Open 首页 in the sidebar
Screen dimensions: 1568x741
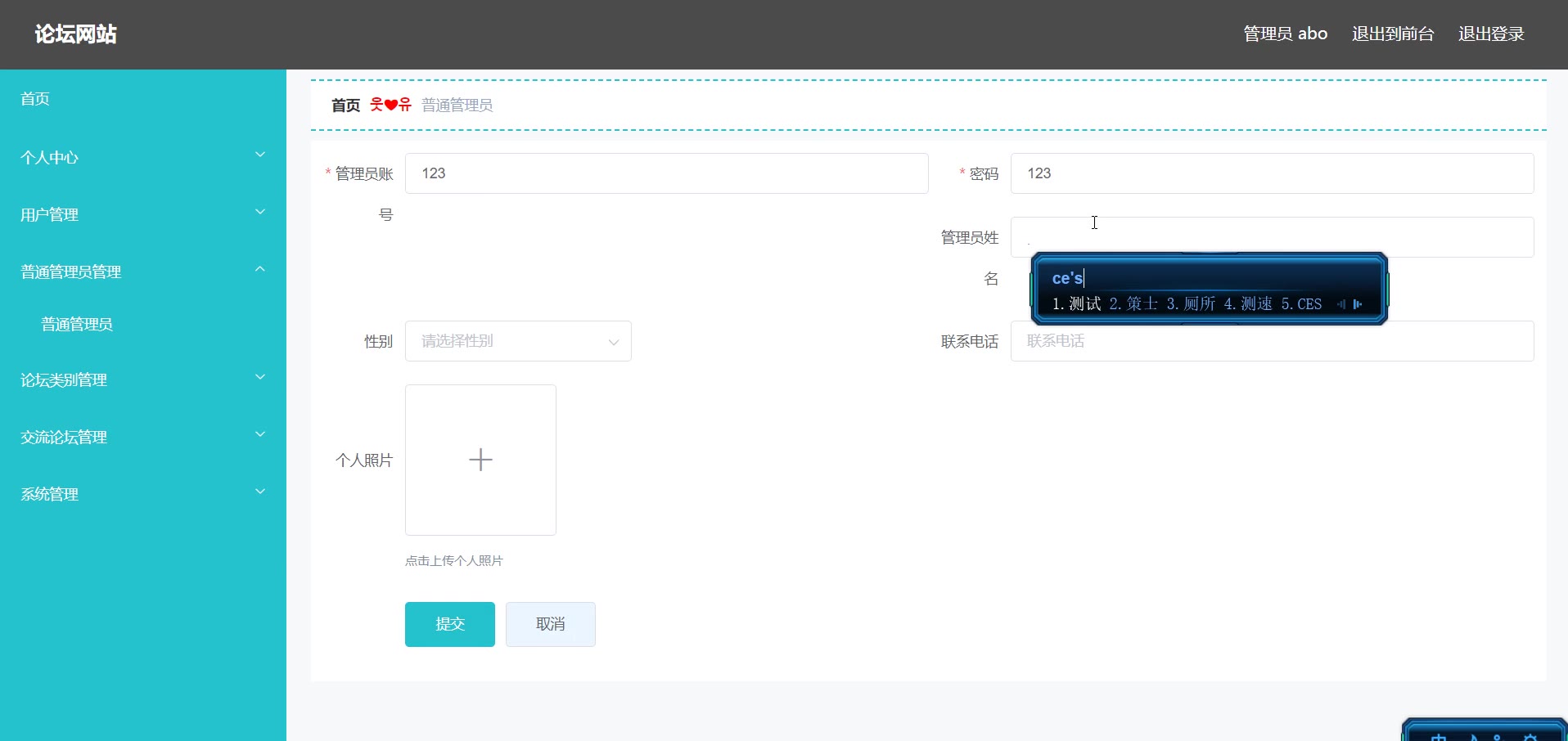35,99
